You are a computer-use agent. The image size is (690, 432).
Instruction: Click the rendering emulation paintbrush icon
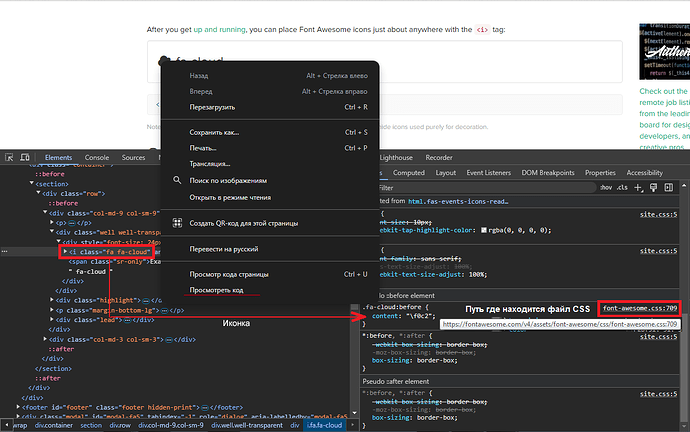point(655,187)
